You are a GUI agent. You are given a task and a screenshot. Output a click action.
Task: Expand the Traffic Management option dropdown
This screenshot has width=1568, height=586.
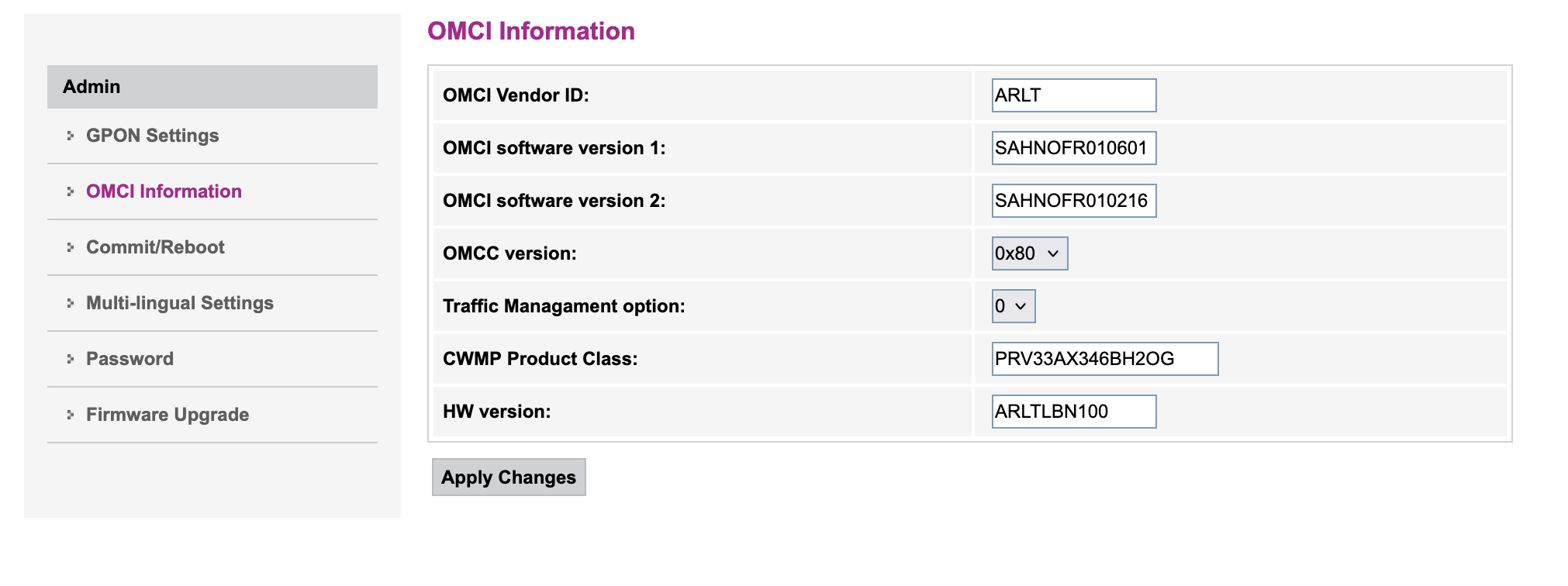pyautogui.click(x=1013, y=306)
